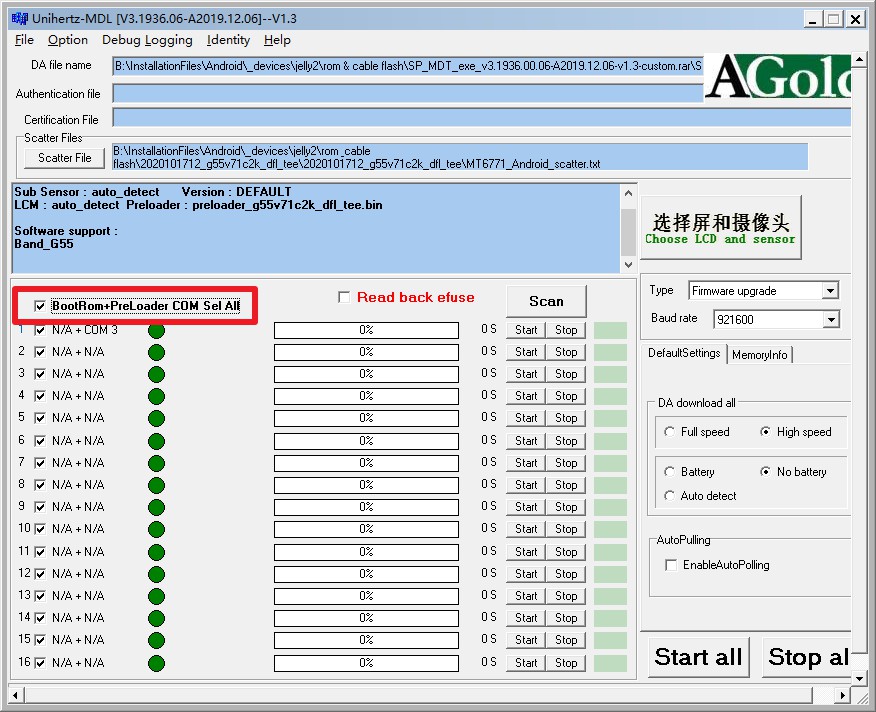Image resolution: width=876 pixels, height=712 pixels.
Task: Click Stop button for row 5
Action: click(565, 418)
